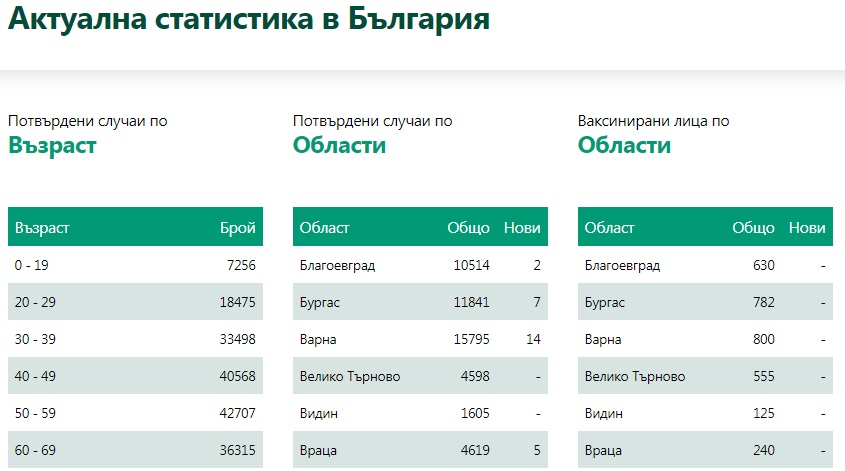Click Видин in vaccinated table
Image resolution: width=845 pixels, height=471 pixels.
[604, 413]
